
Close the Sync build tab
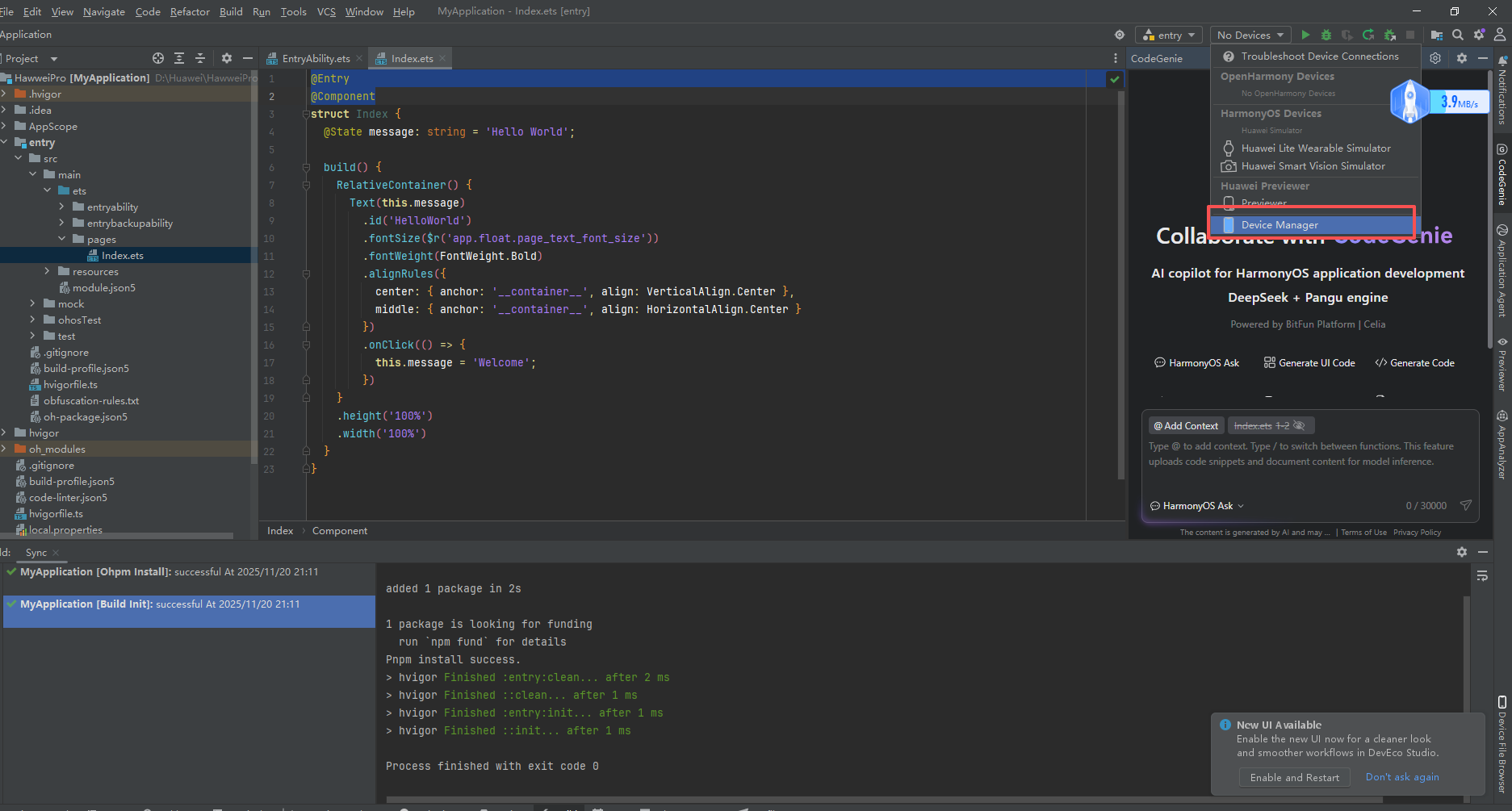tap(56, 553)
